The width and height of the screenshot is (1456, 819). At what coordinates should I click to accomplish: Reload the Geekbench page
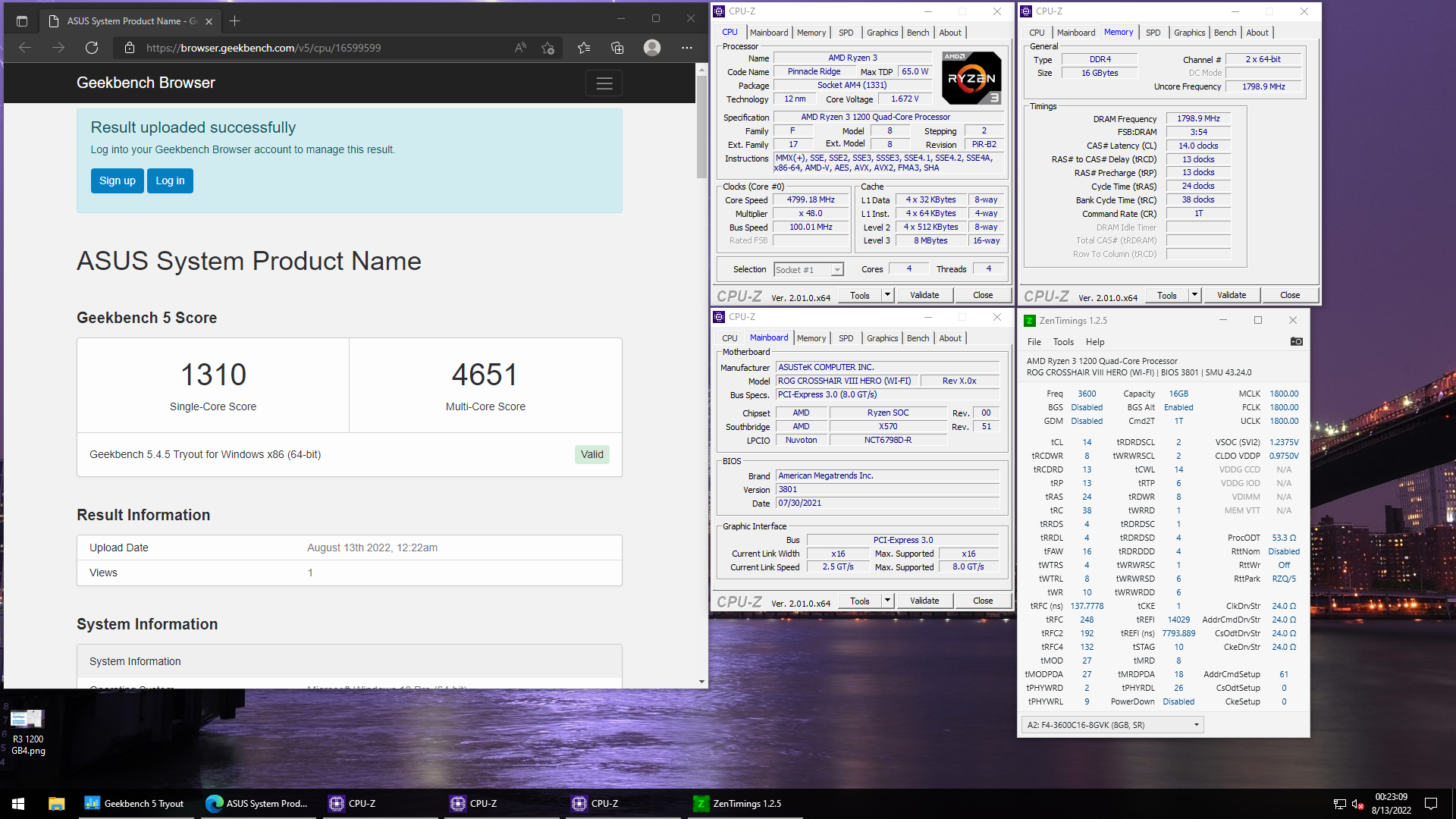pyautogui.click(x=92, y=48)
